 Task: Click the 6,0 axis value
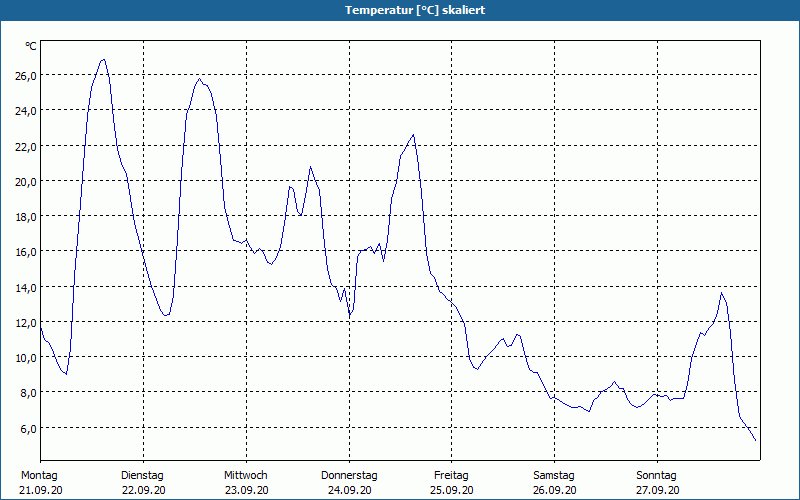[28, 429]
